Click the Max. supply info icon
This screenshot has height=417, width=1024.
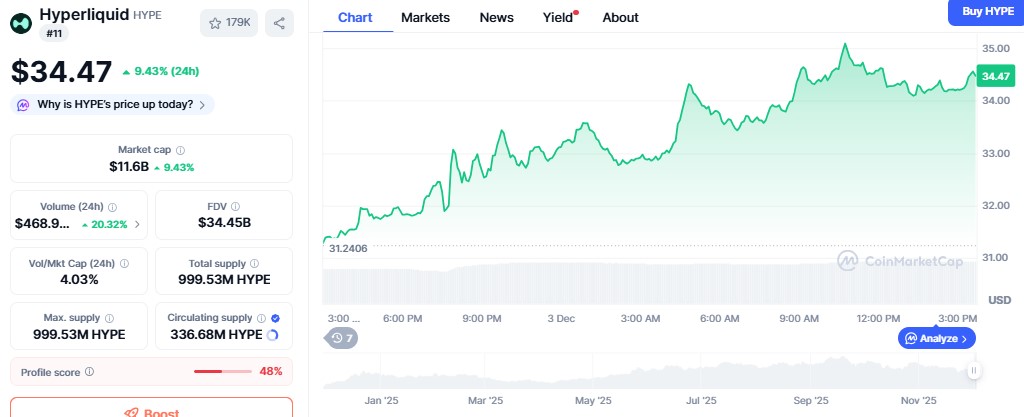(107, 317)
